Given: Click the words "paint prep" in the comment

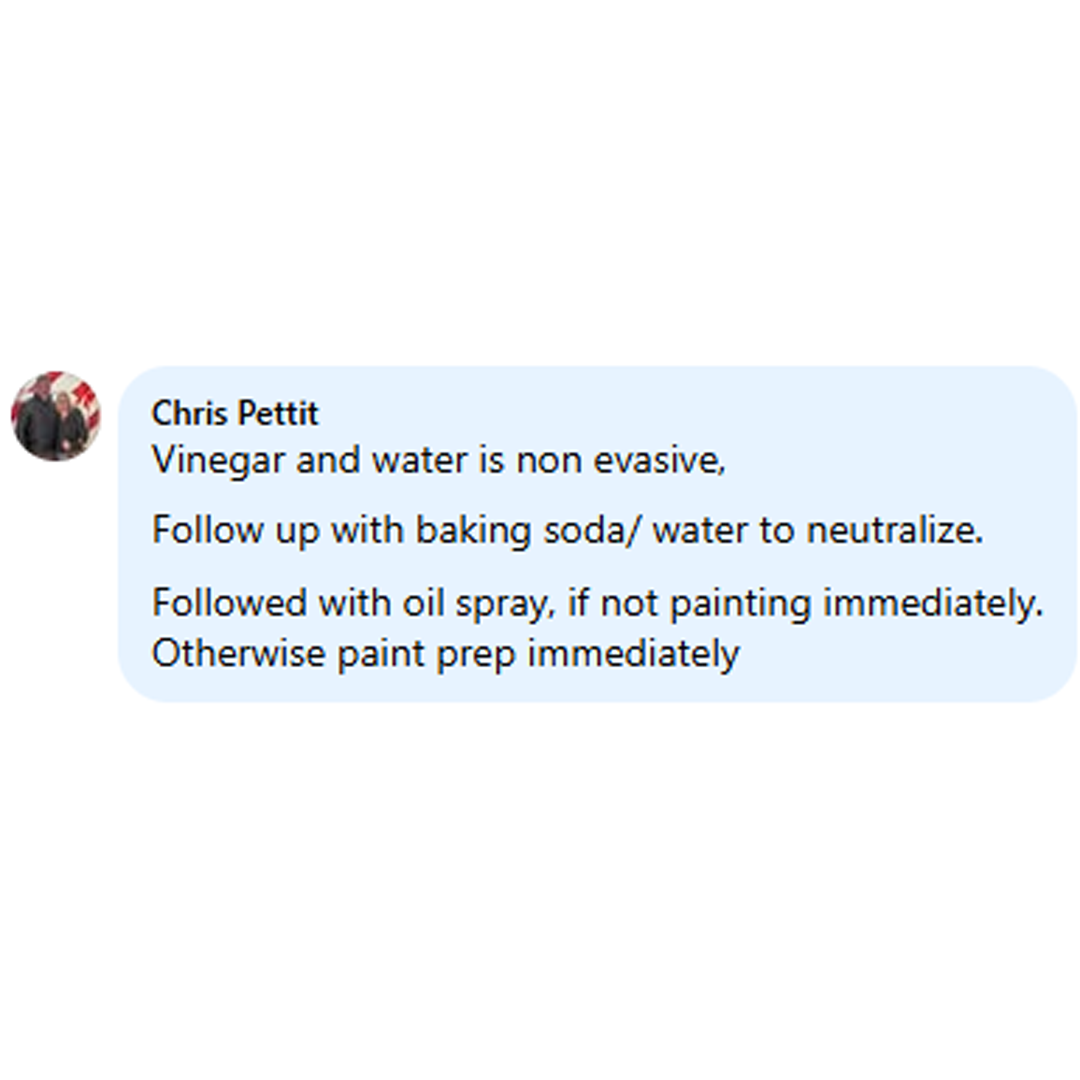Looking at the screenshot, I should point(442,654).
